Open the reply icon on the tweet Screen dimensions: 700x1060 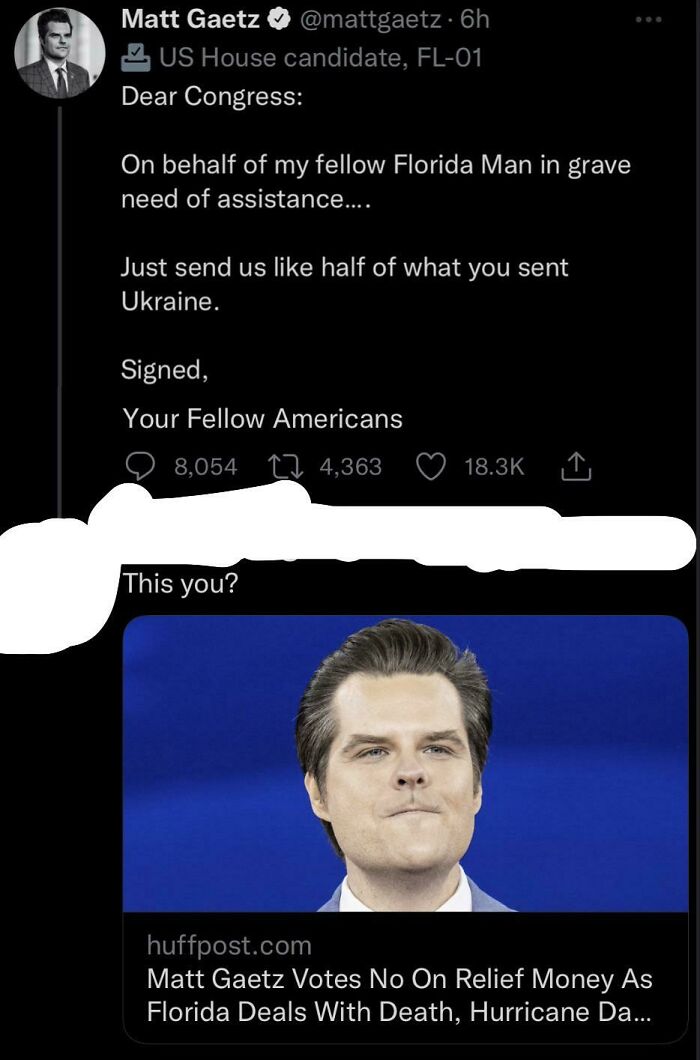(140, 466)
